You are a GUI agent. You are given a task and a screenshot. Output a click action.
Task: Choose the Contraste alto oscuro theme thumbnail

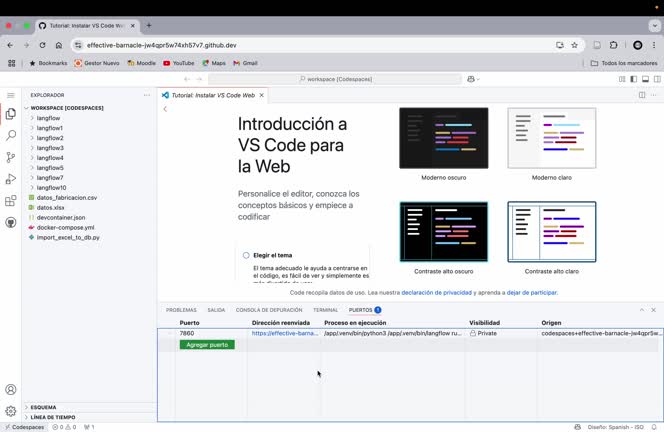[443, 232]
